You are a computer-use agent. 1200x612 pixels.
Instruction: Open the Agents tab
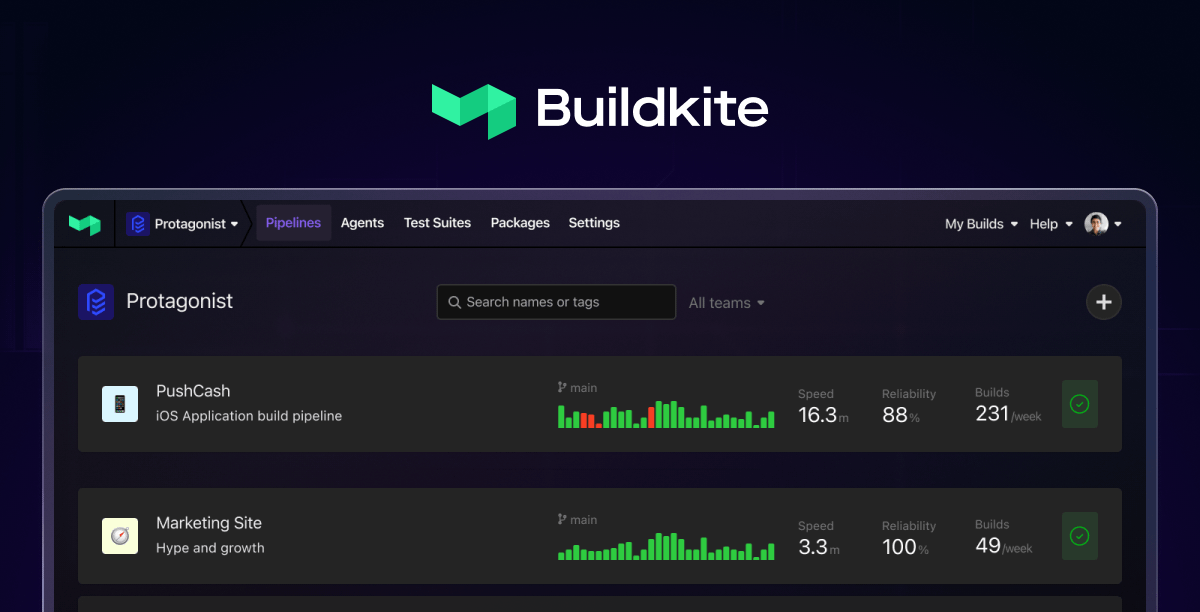click(x=362, y=223)
